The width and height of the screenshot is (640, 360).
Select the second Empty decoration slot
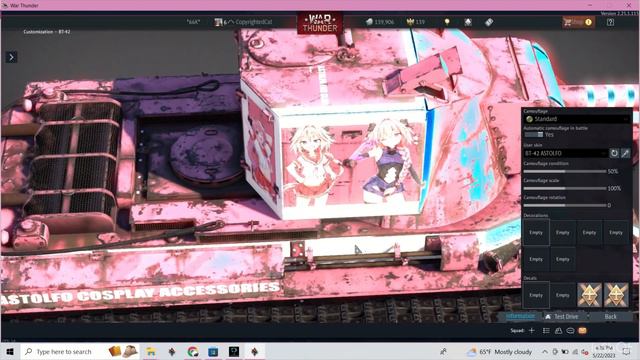click(x=562, y=232)
